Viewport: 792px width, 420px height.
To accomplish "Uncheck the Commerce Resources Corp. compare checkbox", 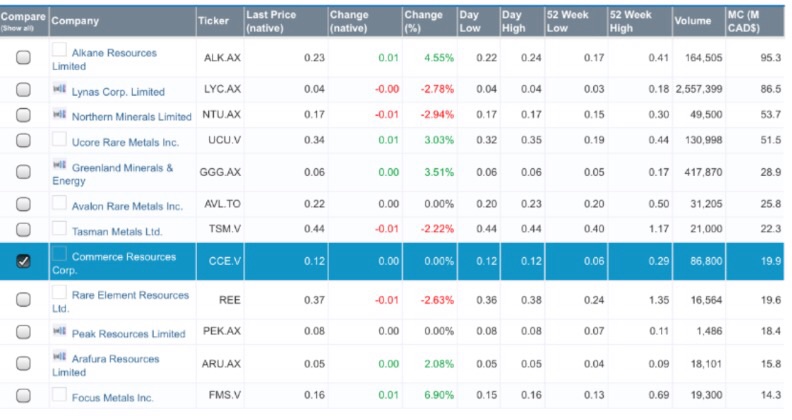I will pyautogui.click(x=23, y=261).
